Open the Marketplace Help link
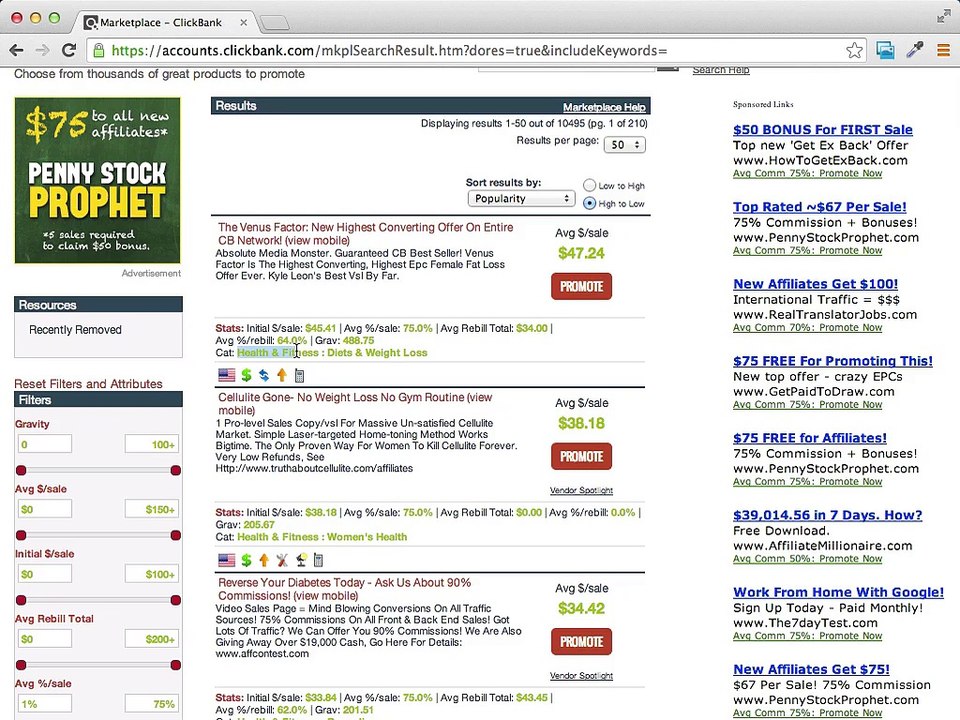 (x=604, y=107)
